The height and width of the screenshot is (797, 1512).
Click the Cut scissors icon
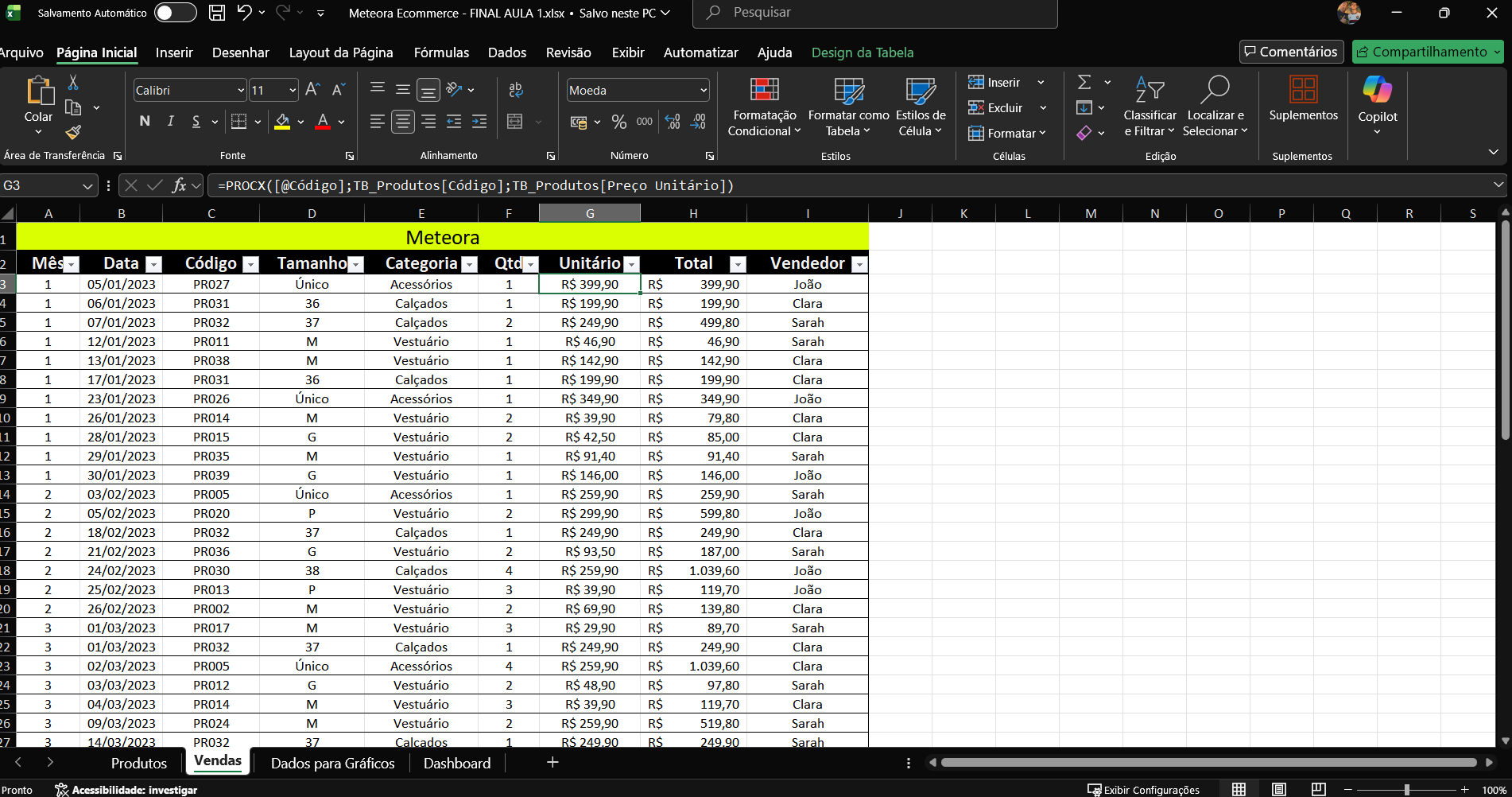[73, 82]
